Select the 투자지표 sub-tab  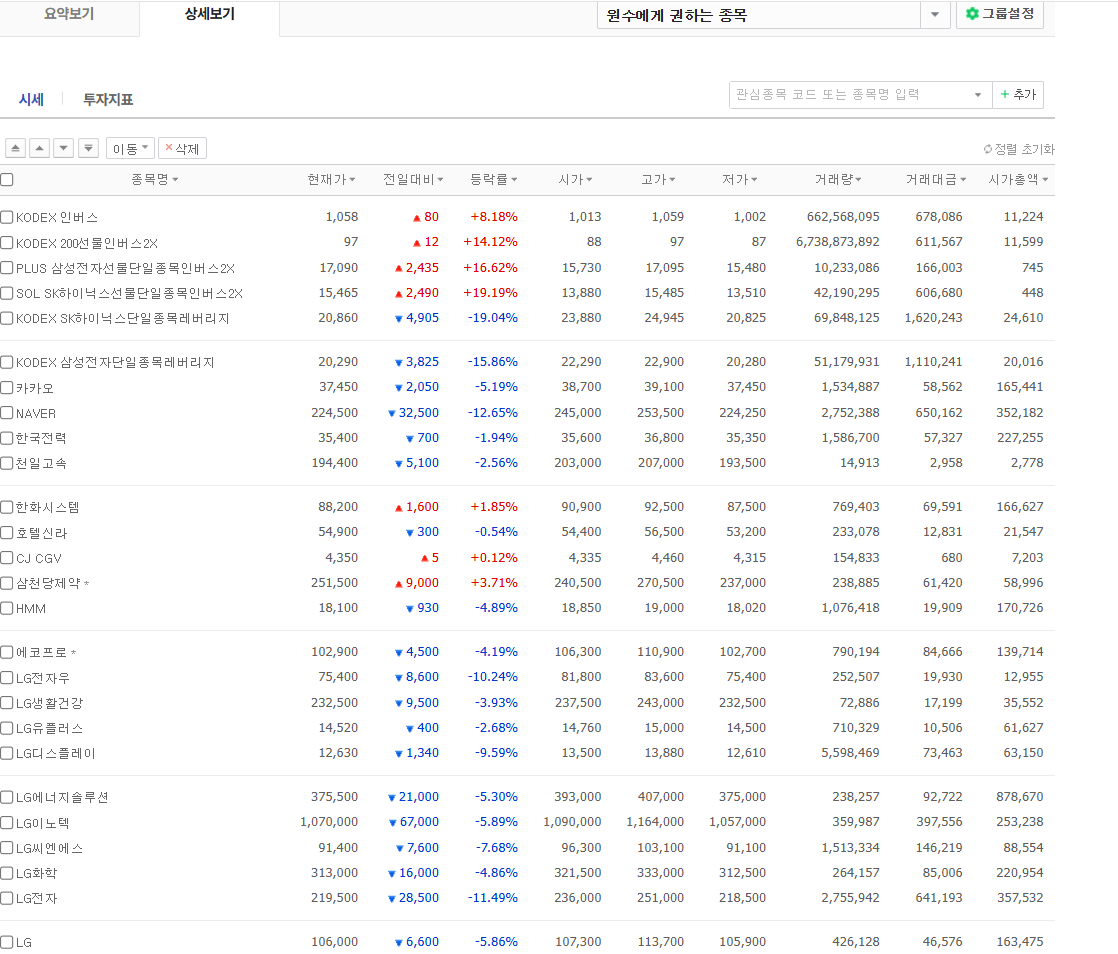108,99
